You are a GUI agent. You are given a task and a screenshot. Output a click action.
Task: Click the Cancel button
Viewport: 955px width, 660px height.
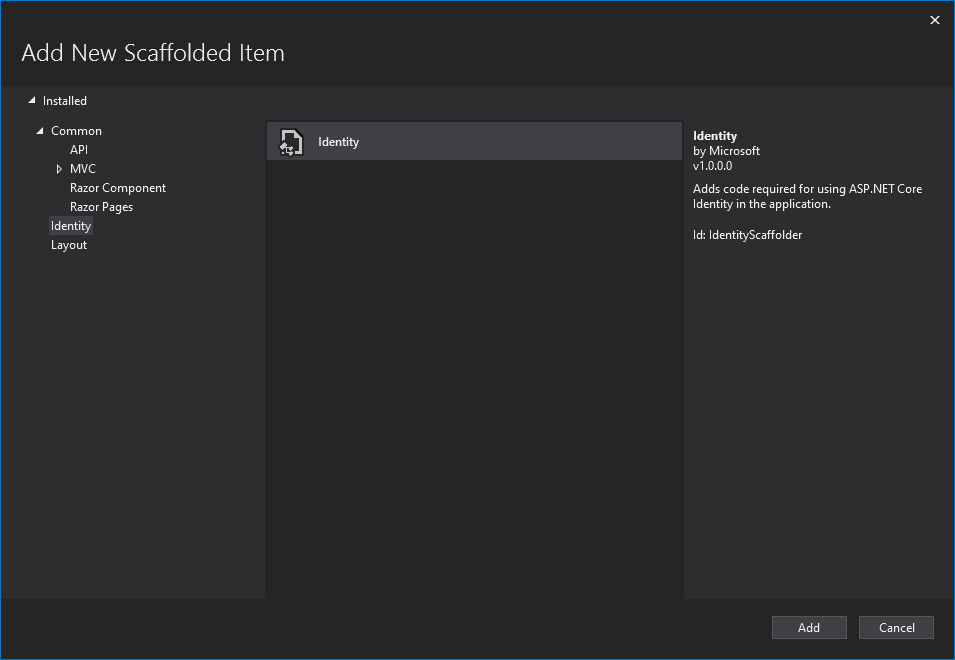click(896, 628)
